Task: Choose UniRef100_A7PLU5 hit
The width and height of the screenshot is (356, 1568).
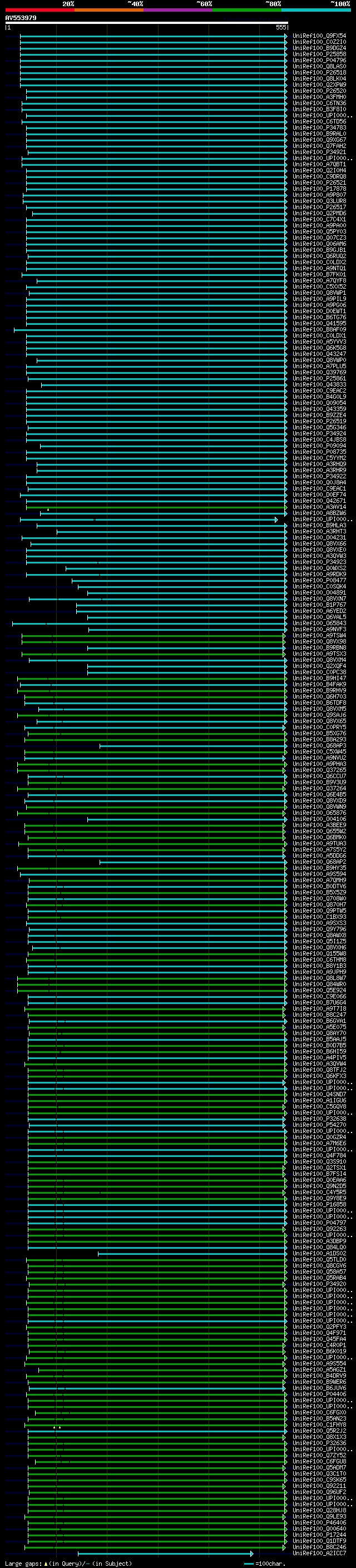Action: 319,367
